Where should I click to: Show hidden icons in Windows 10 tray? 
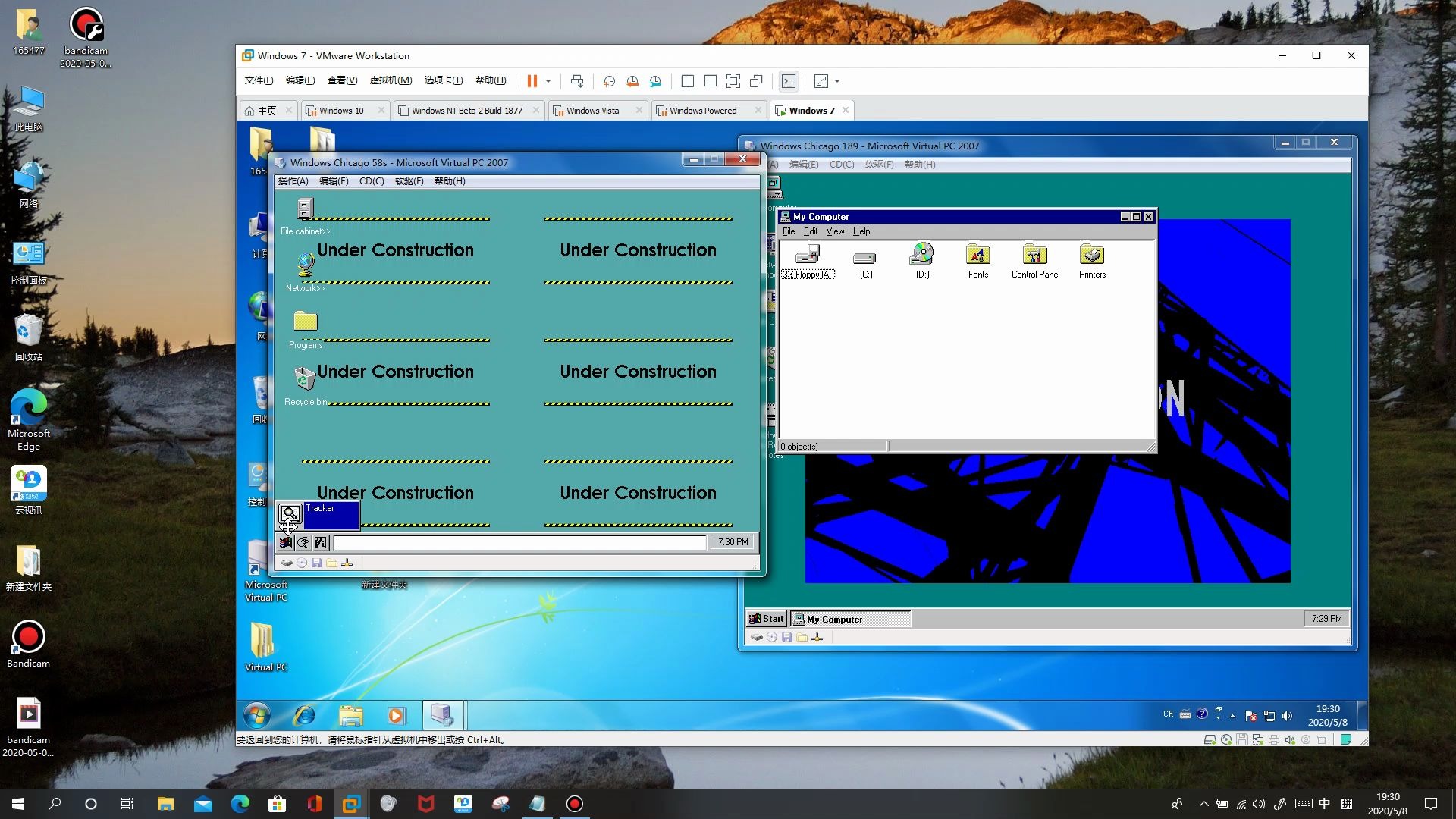(x=1203, y=804)
